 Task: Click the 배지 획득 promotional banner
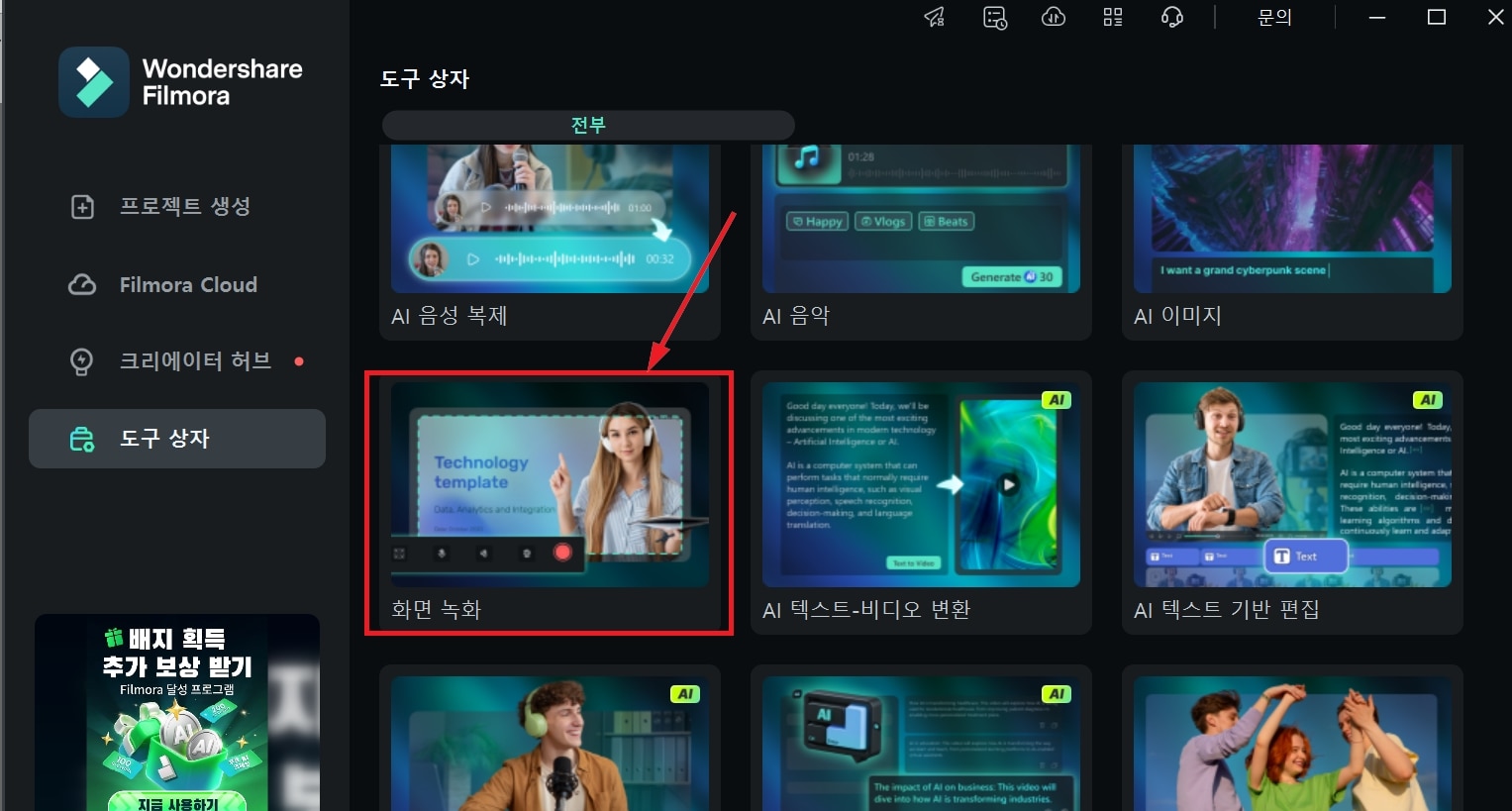(177, 713)
